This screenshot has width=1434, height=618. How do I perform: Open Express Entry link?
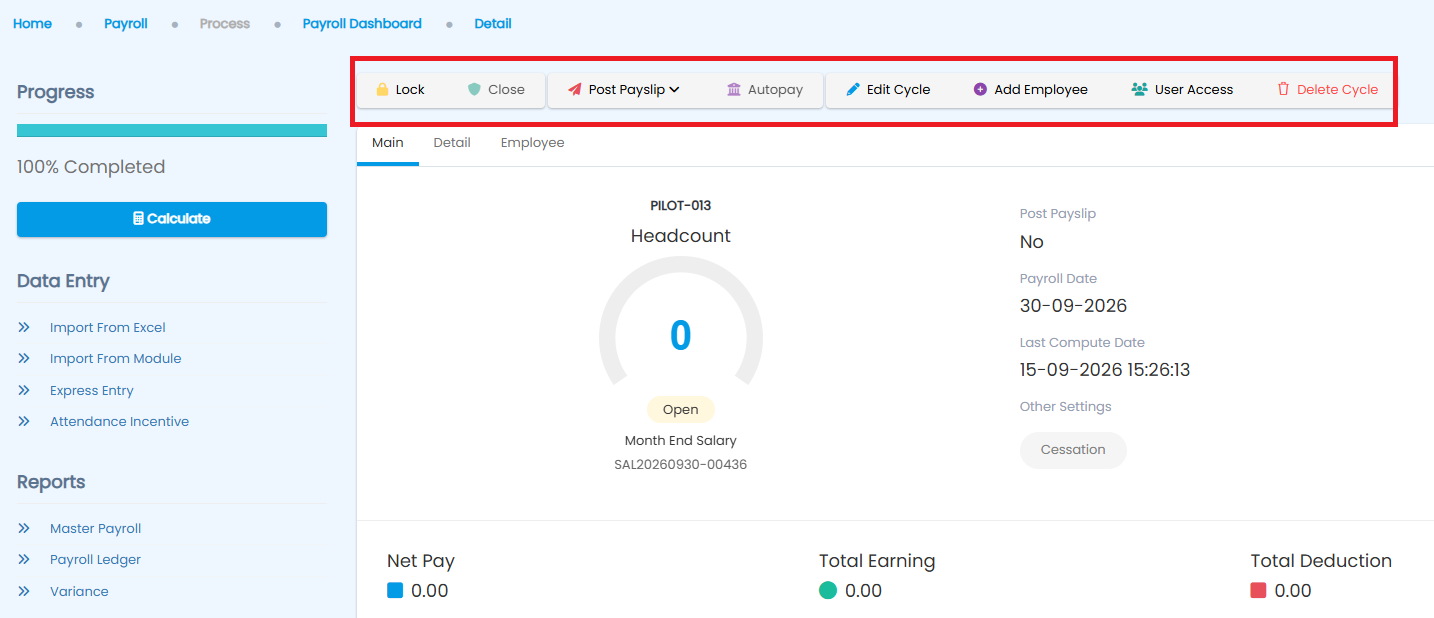pyautogui.click(x=92, y=390)
